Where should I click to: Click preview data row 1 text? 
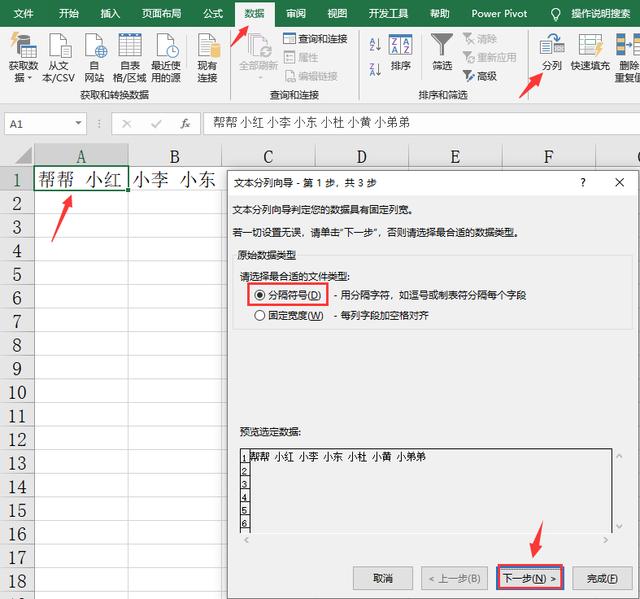pos(337,456)
